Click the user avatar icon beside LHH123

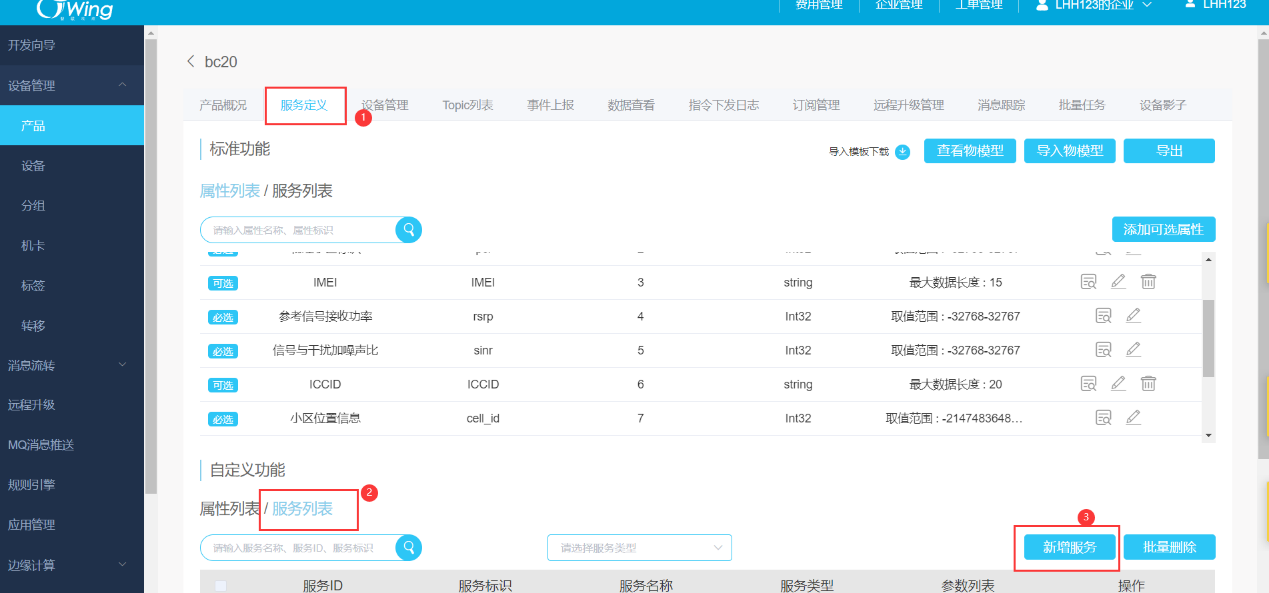pyautogui.click(x=1190, y=4)
